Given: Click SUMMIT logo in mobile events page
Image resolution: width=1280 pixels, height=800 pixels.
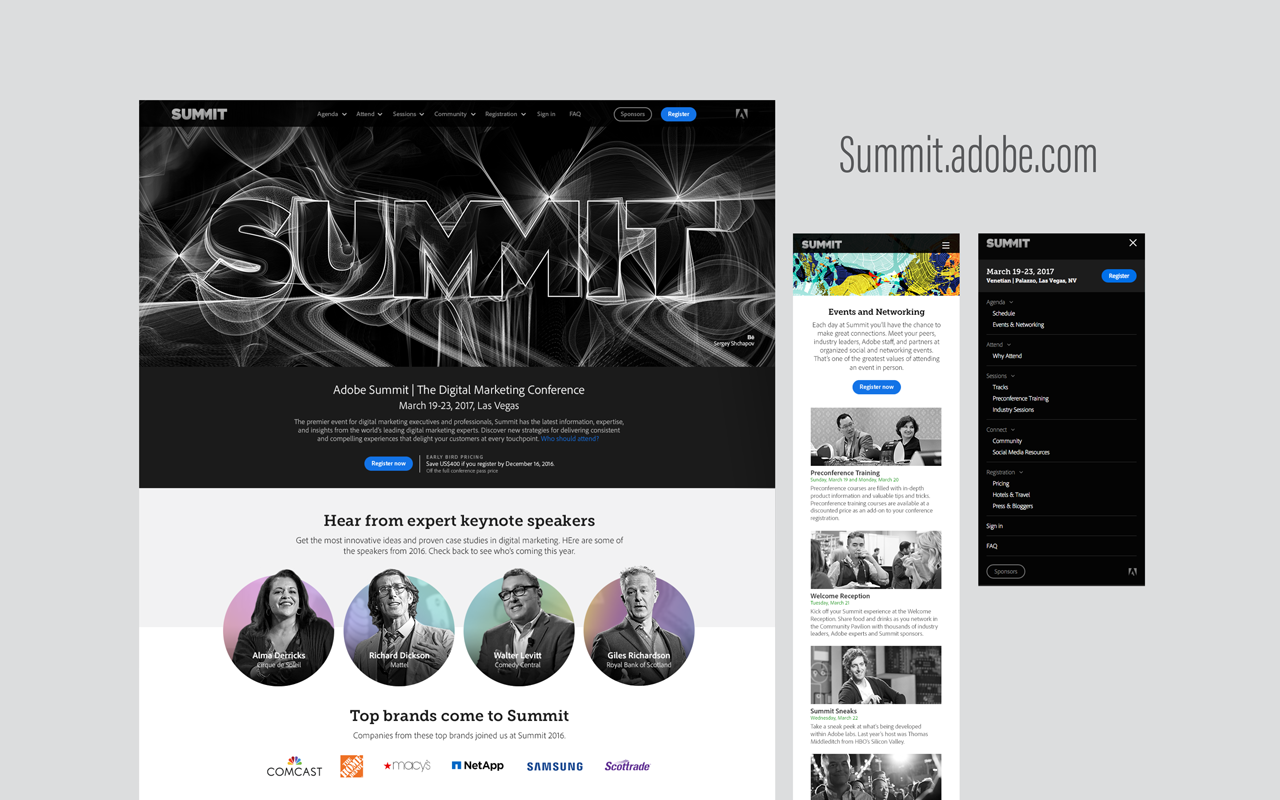Looking at the screenshot, I should point(822,244).
